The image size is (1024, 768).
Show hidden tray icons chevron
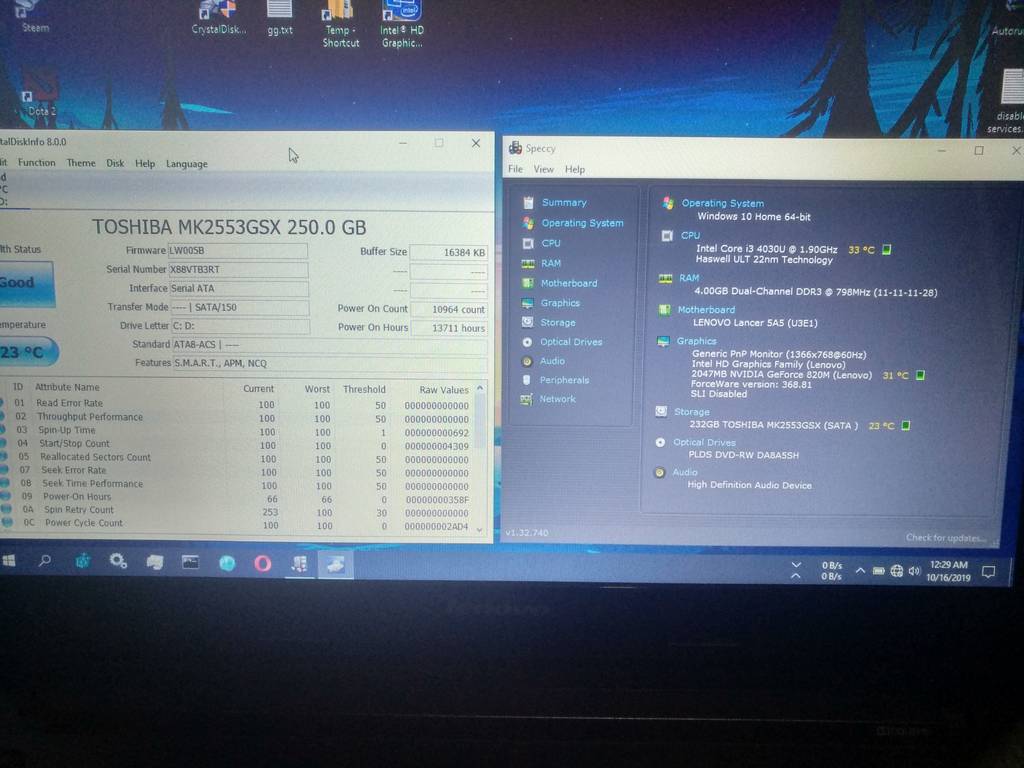(860, 571)
